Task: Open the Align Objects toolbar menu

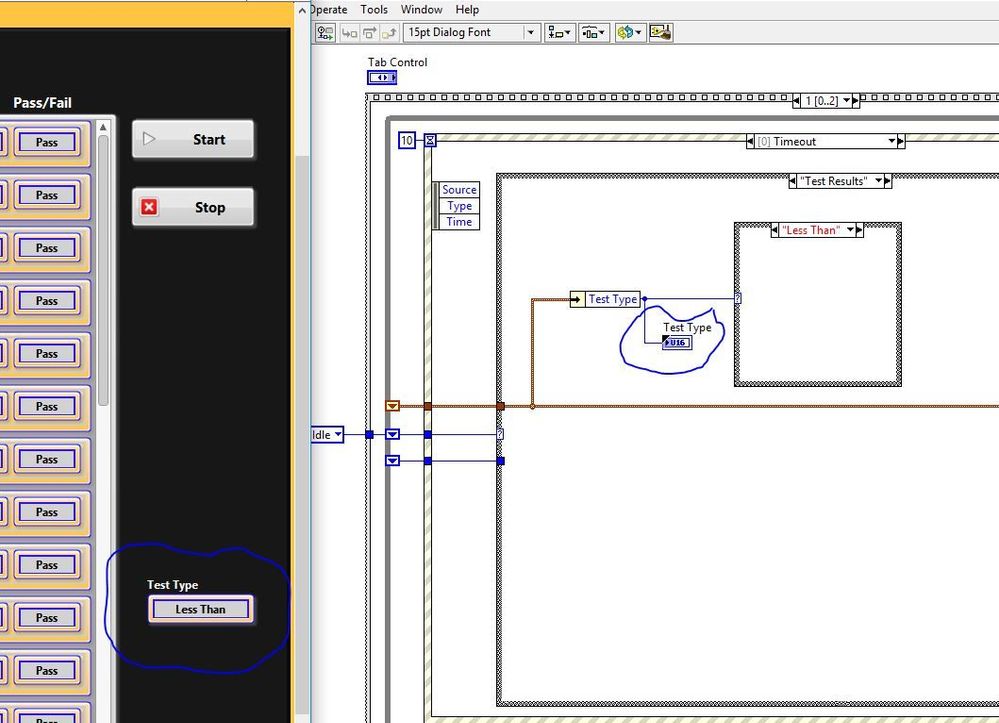Action: tap(559, 32)
